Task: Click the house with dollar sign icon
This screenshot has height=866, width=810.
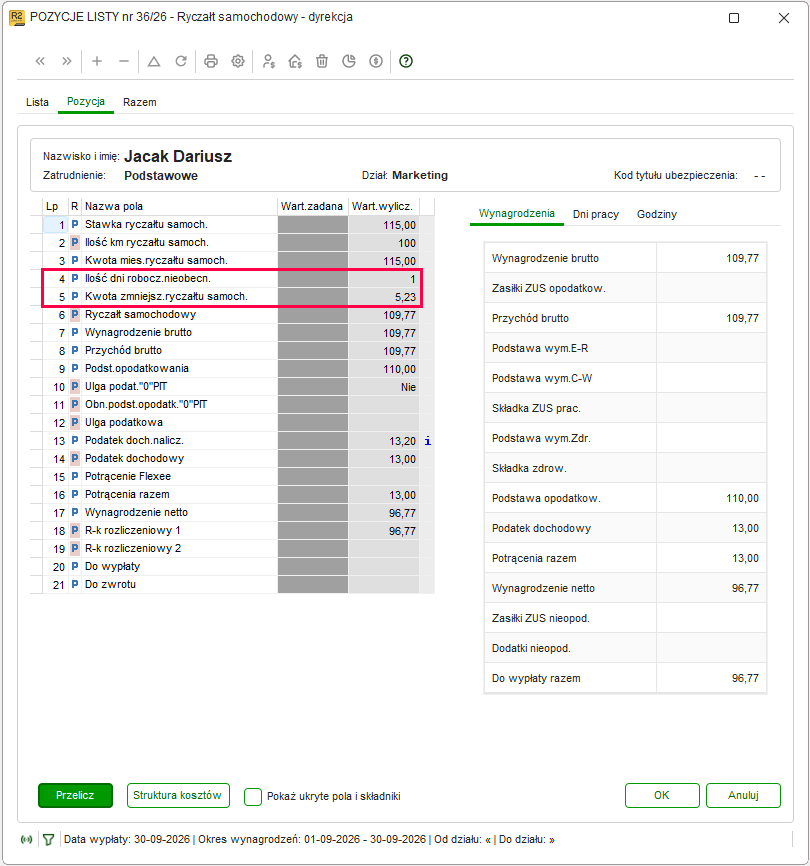Action: [295, 61]
